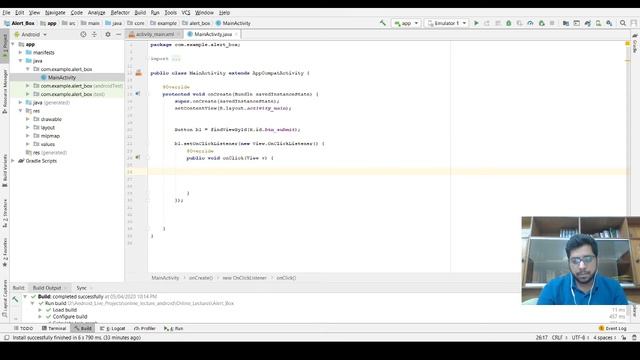Viewport: 640px width, 360px height.
Task: Expand the Load build step
Action: click(x=40, y=310)
